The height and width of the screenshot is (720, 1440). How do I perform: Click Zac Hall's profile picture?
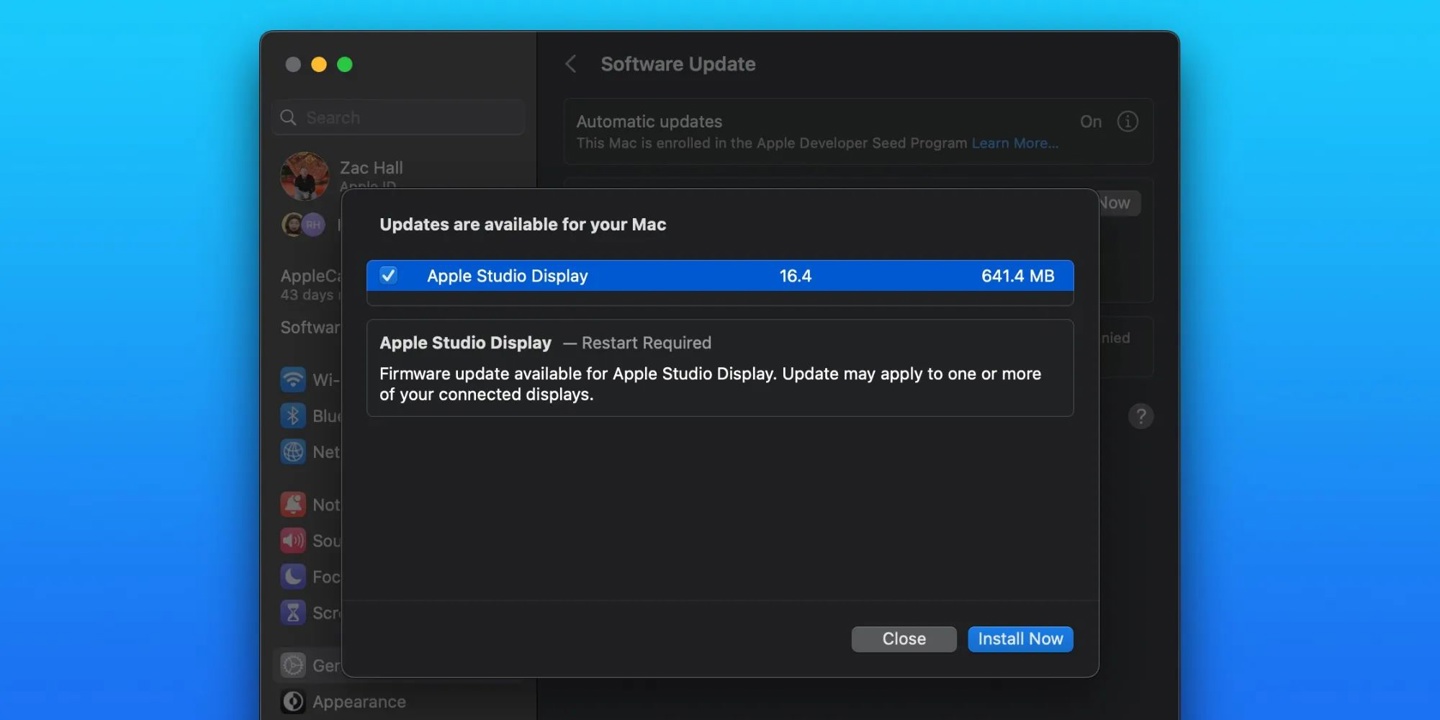[x=305, y=177]
